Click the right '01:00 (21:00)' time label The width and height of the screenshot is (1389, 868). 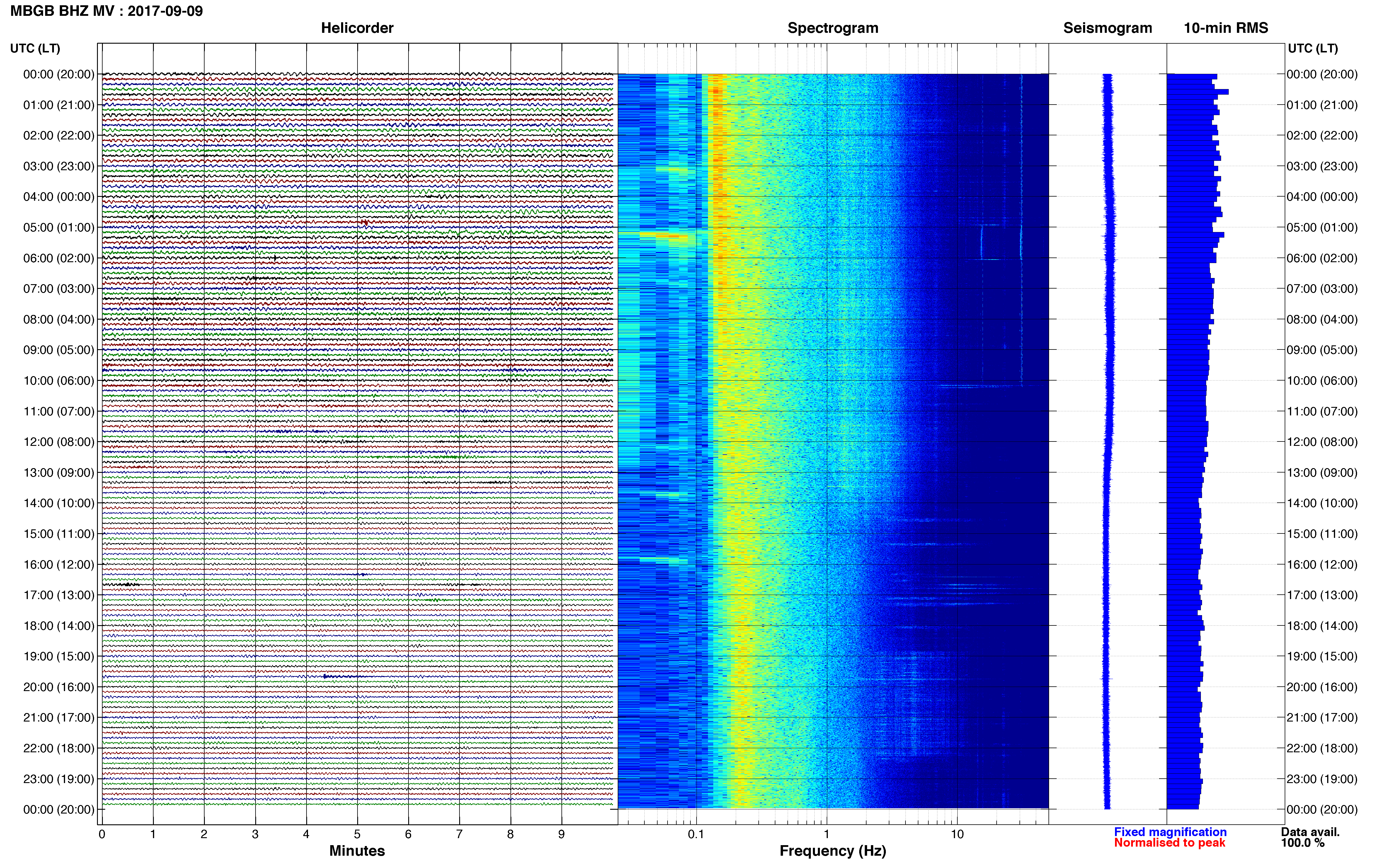[1322, 105]
